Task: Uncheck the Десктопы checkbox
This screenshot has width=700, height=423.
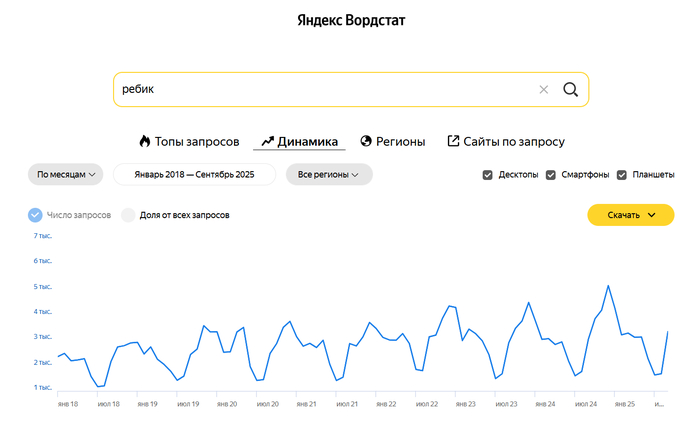Action: pyautogui.click(x=488, y=175)
